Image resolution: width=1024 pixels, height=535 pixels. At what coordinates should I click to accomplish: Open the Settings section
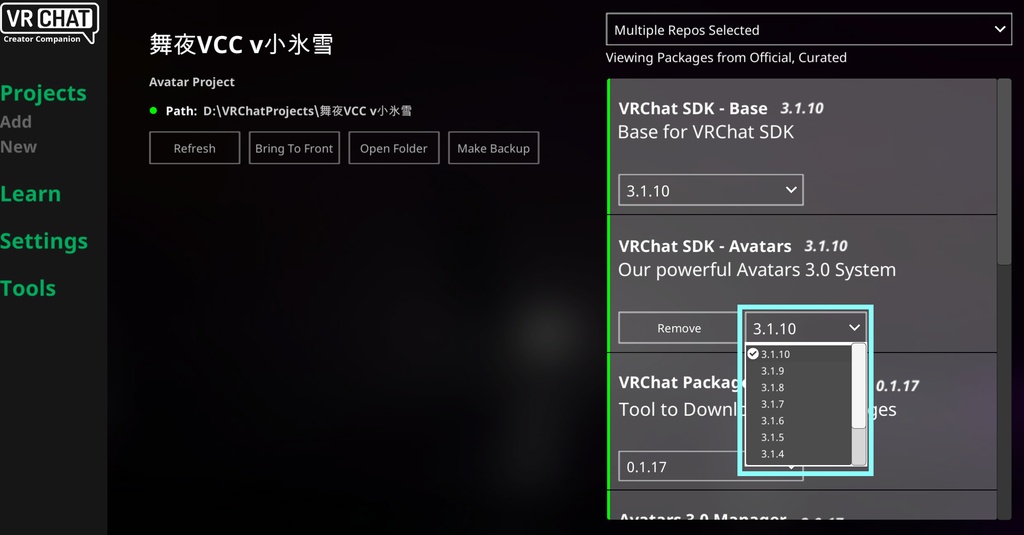44,241
